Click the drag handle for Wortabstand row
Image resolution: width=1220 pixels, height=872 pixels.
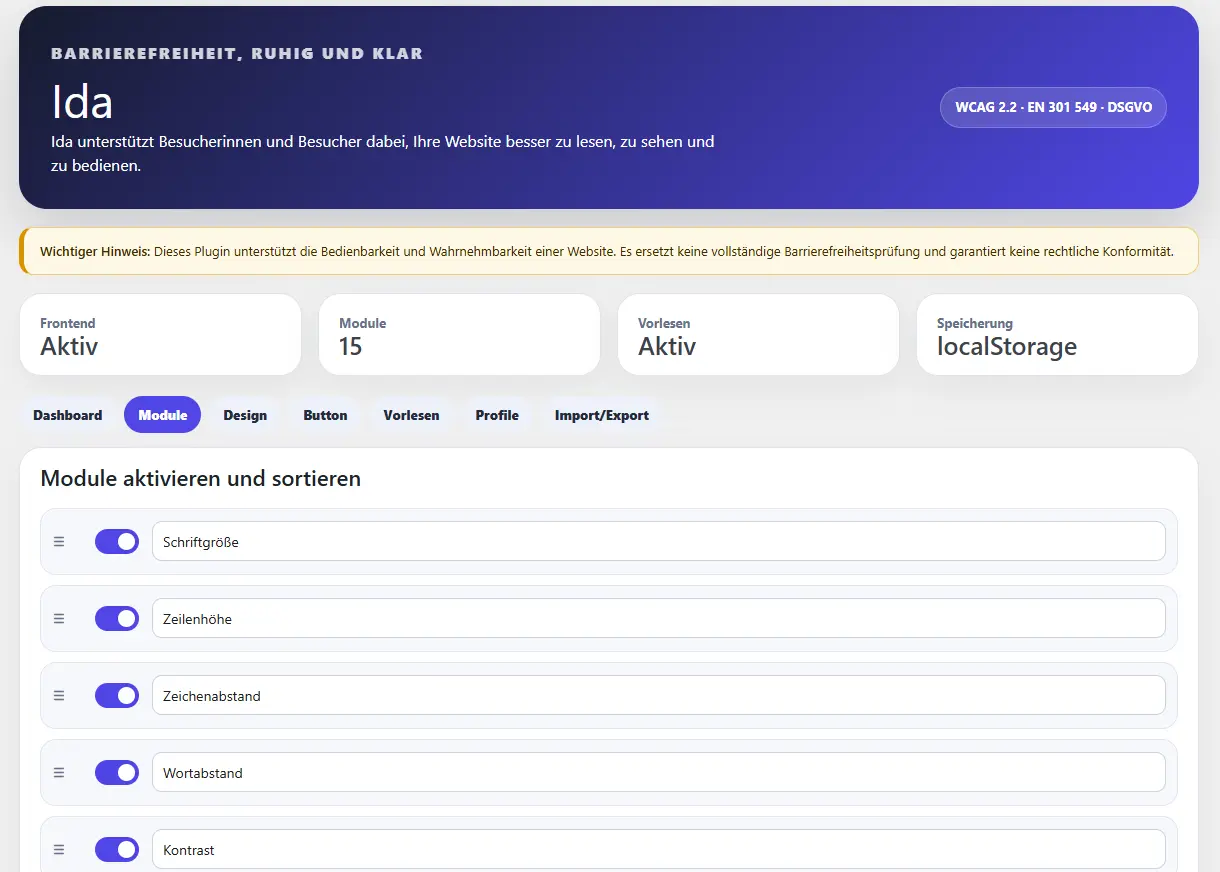tap(59, 773)
